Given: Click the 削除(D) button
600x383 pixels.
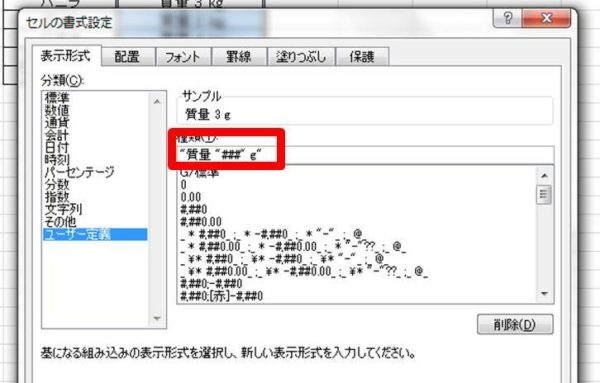Looking at the screenshot, I should pyautogui.click(x=515, y=324).
